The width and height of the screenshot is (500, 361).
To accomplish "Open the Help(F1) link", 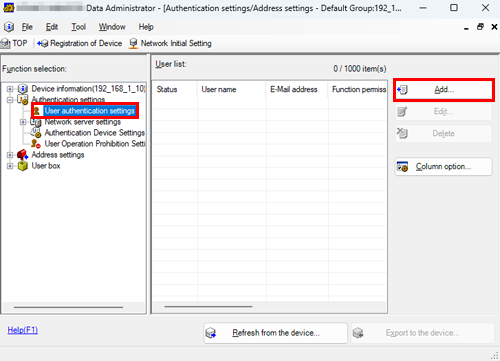I will (x=23, y=330).
